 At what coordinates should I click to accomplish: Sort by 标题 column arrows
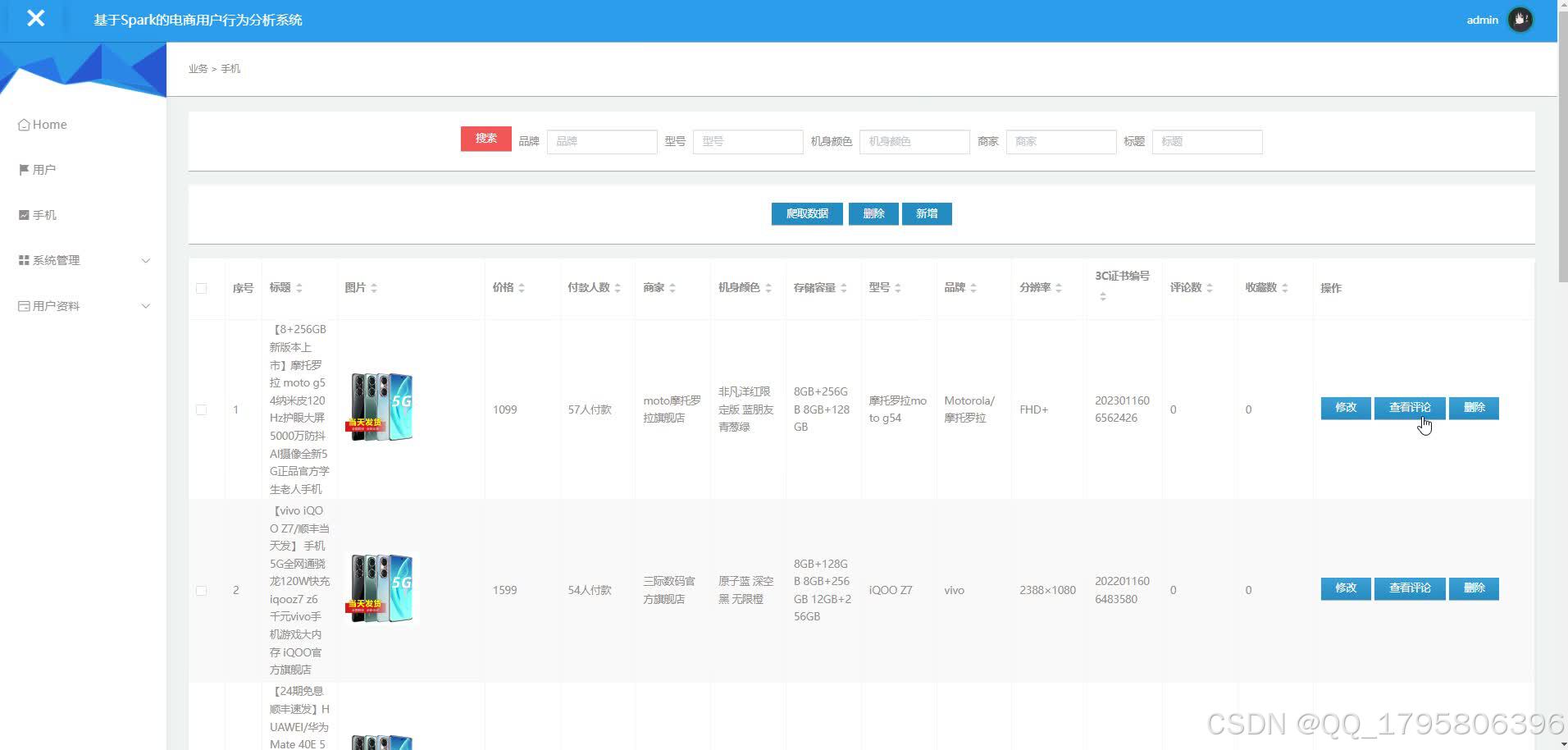pos(299,288)
